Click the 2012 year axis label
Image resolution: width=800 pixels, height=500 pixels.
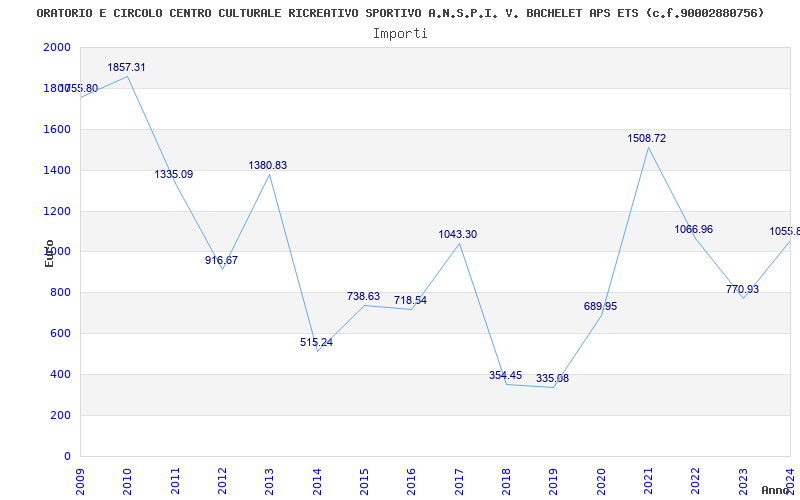(222, 482)
